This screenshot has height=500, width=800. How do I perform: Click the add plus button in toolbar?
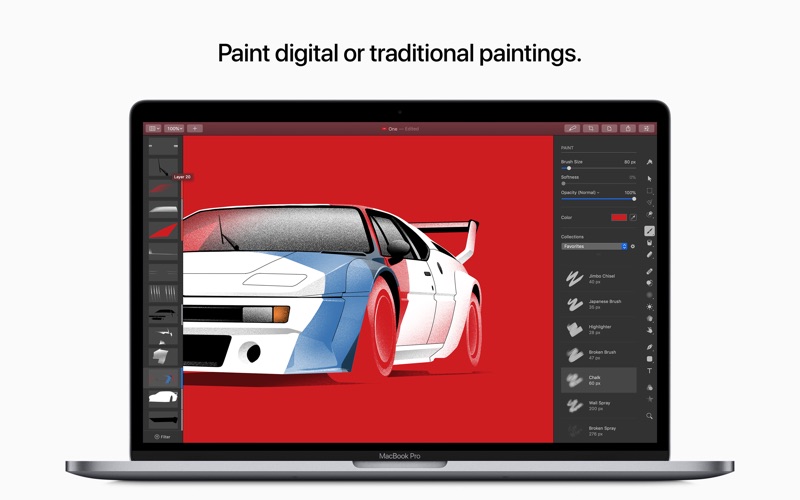tap(194, 129)
